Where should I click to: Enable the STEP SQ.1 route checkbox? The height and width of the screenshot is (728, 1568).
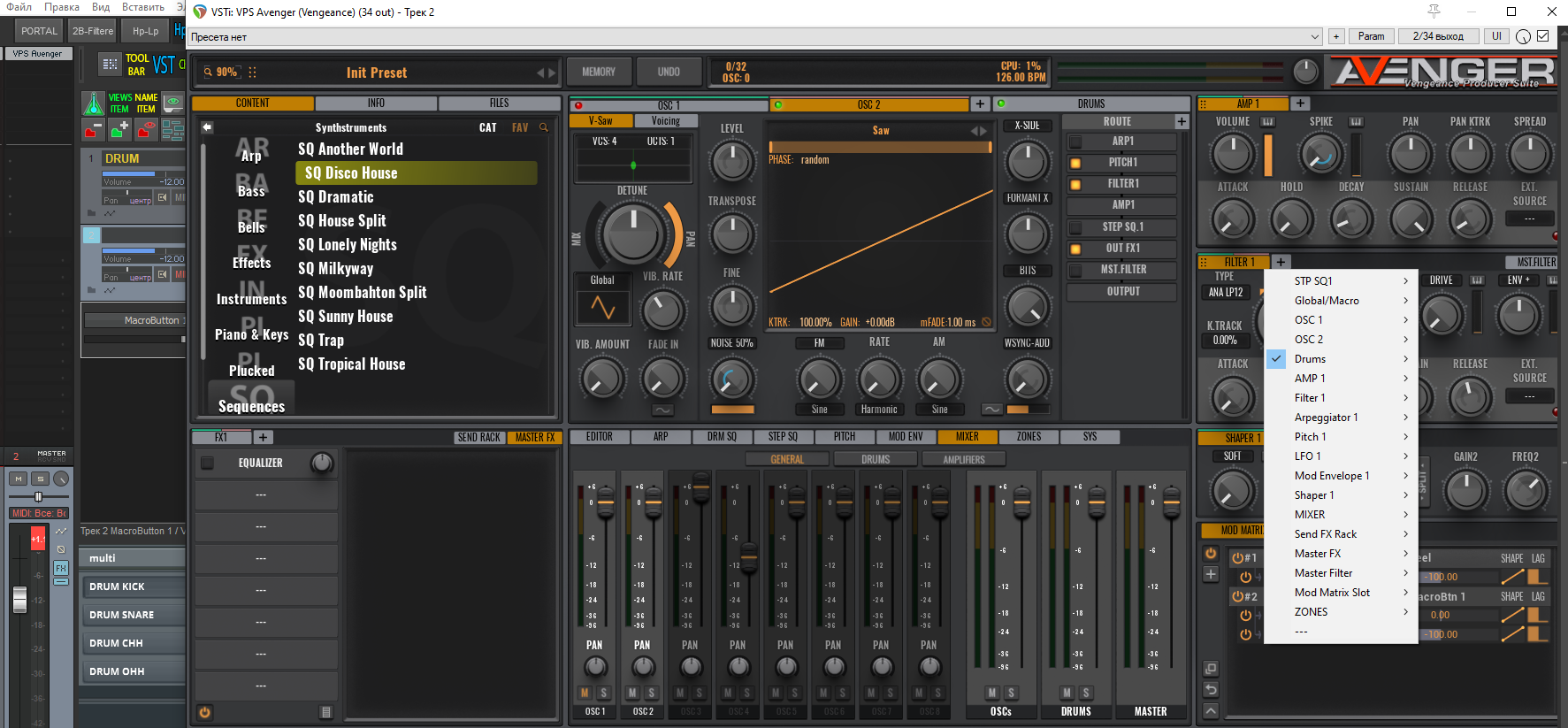pyautogui.click(x=1075, y=227)
